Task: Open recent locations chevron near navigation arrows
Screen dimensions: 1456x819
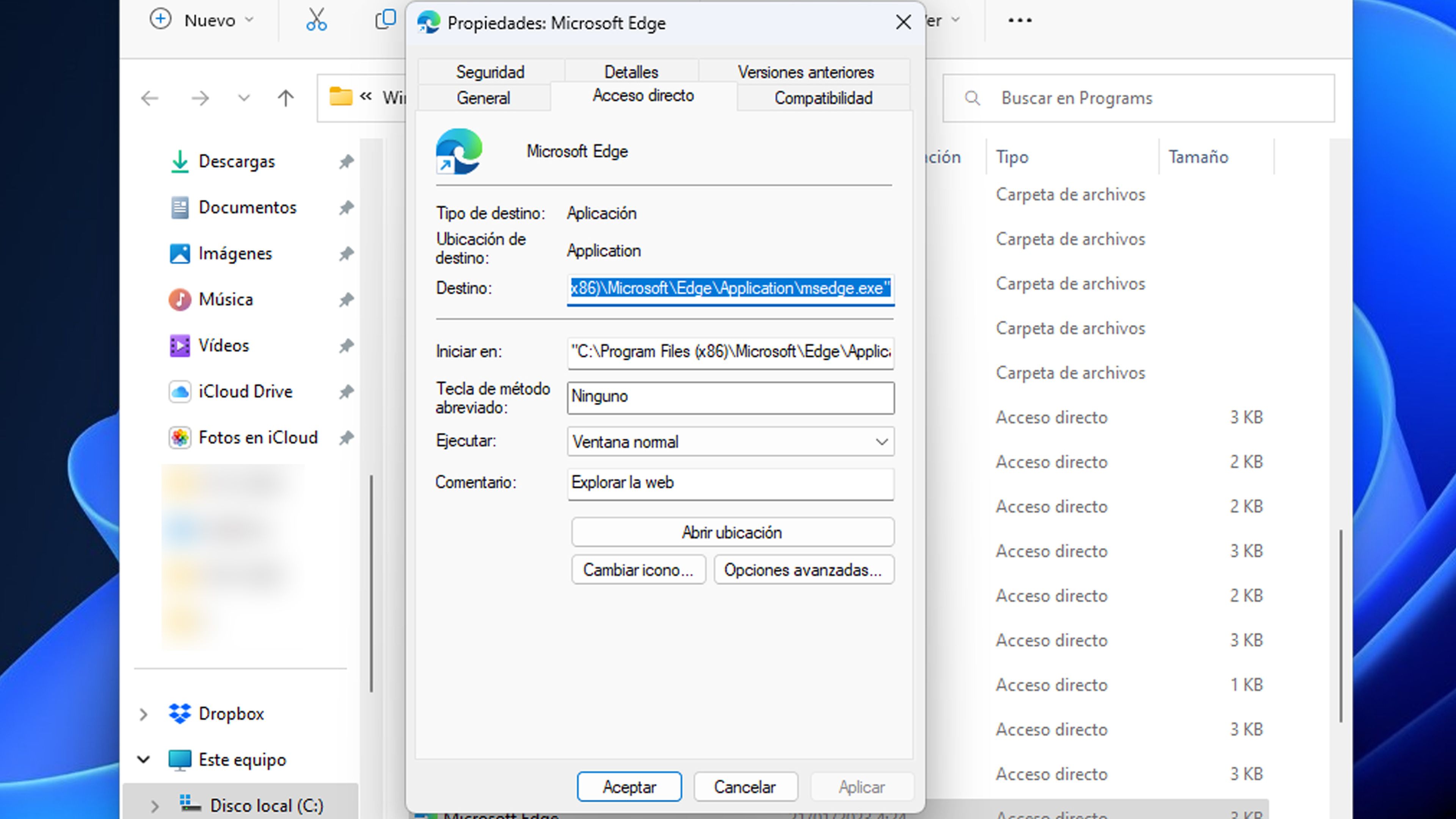Action: [243, 98]
